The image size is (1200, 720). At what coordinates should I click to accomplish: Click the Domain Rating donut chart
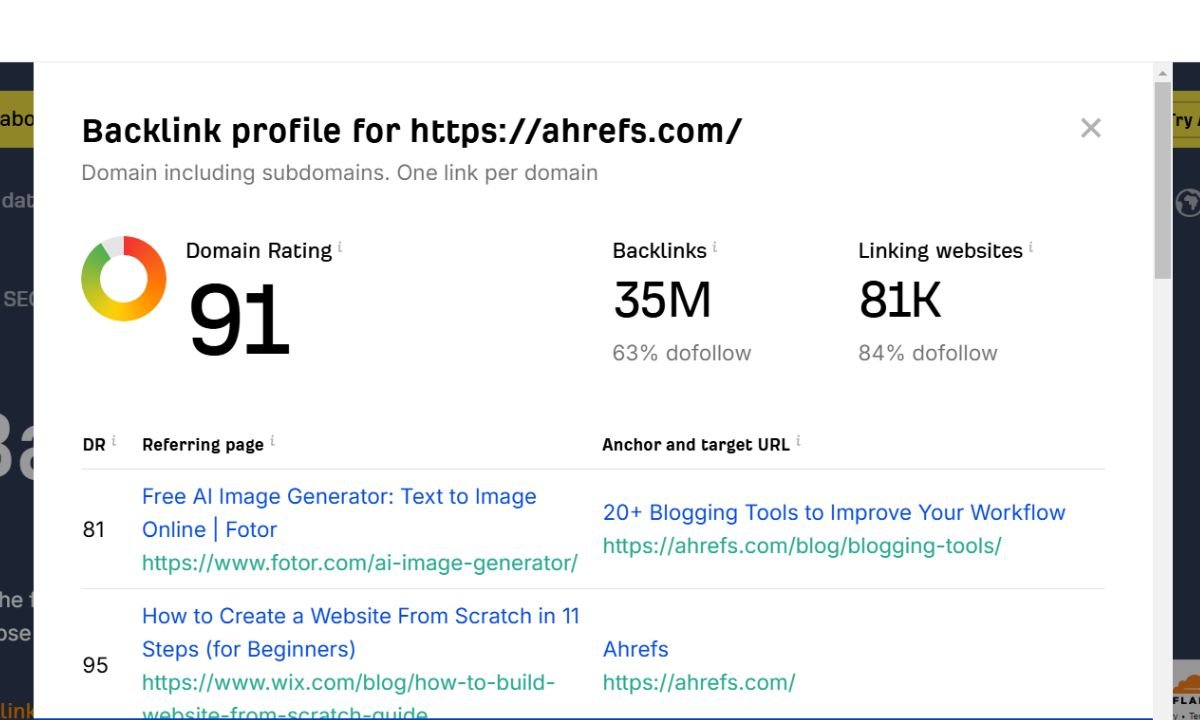pyautogui.click(x=123, y=280)
